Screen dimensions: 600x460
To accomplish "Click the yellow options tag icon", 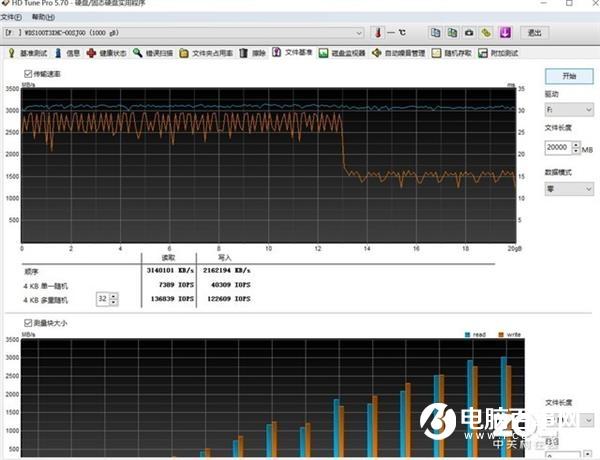I will [x=486, y=33].
